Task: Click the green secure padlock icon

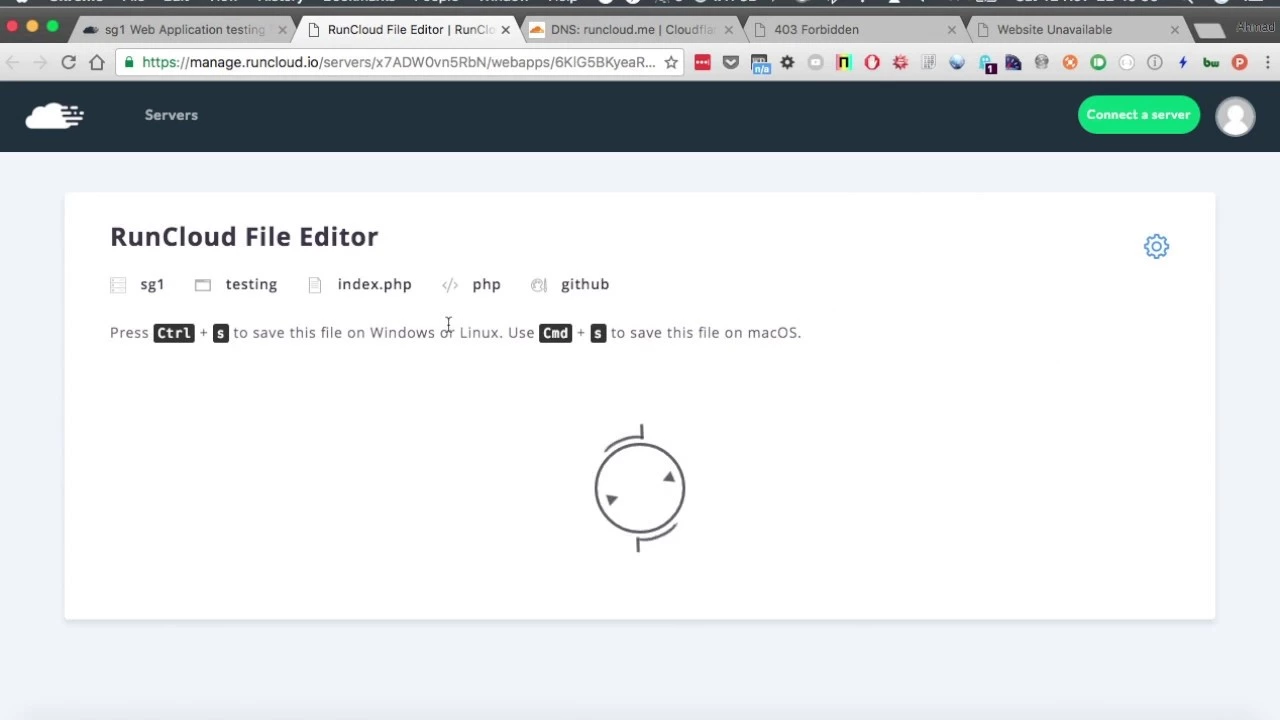Action: click(129, 62)
